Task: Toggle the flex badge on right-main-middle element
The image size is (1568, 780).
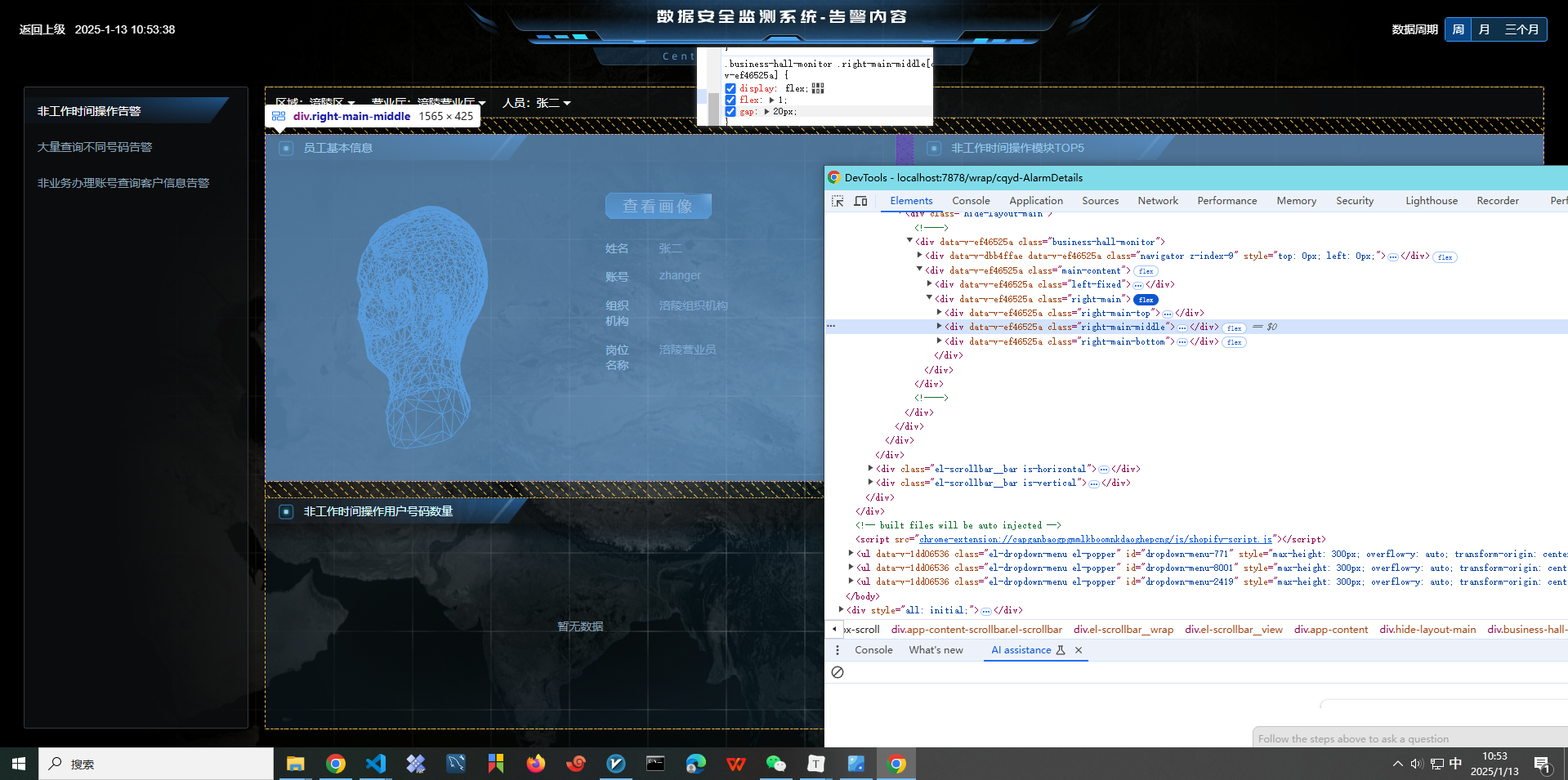Action: coord(1234,328)
